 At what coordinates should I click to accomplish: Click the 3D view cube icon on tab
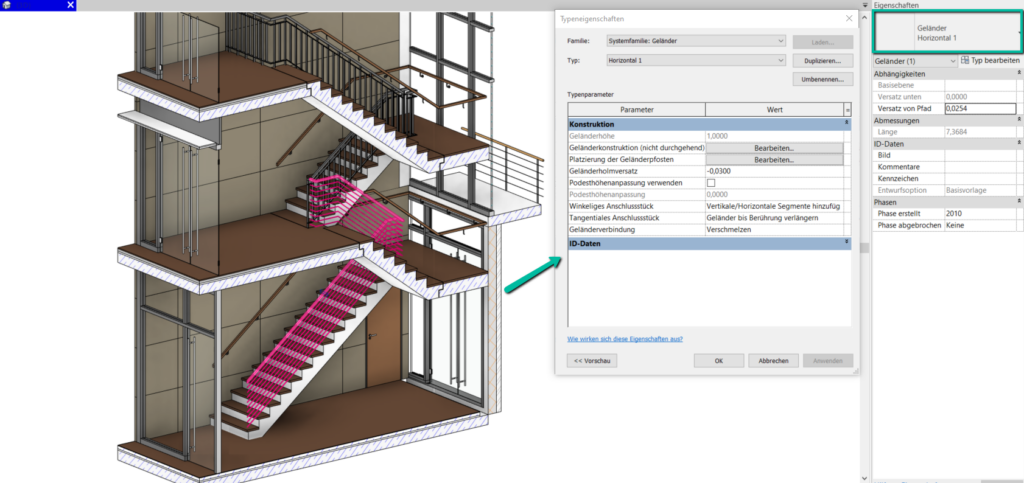pos(8,6)
